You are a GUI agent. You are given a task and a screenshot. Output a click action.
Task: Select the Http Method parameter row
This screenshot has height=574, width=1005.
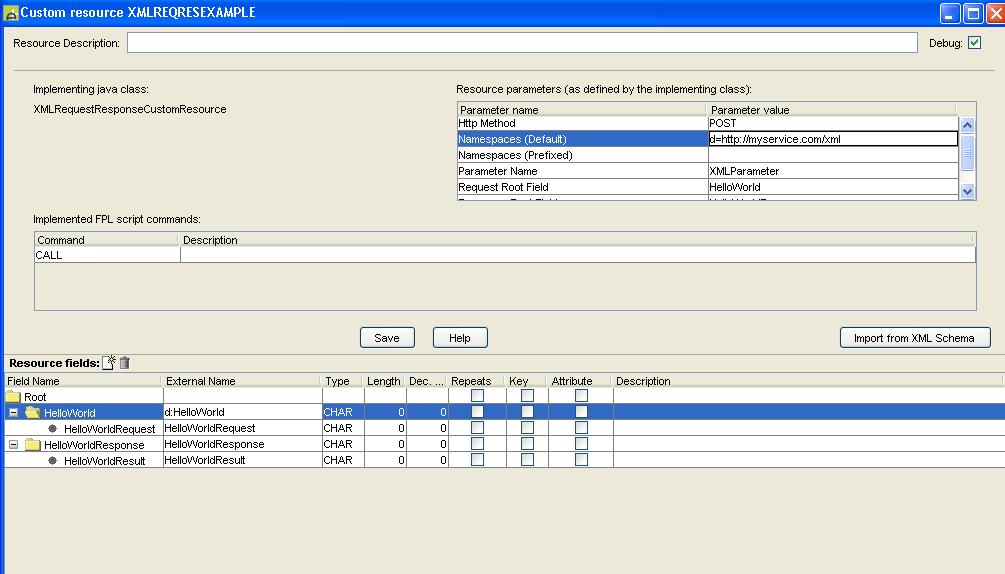coord(581,123)
